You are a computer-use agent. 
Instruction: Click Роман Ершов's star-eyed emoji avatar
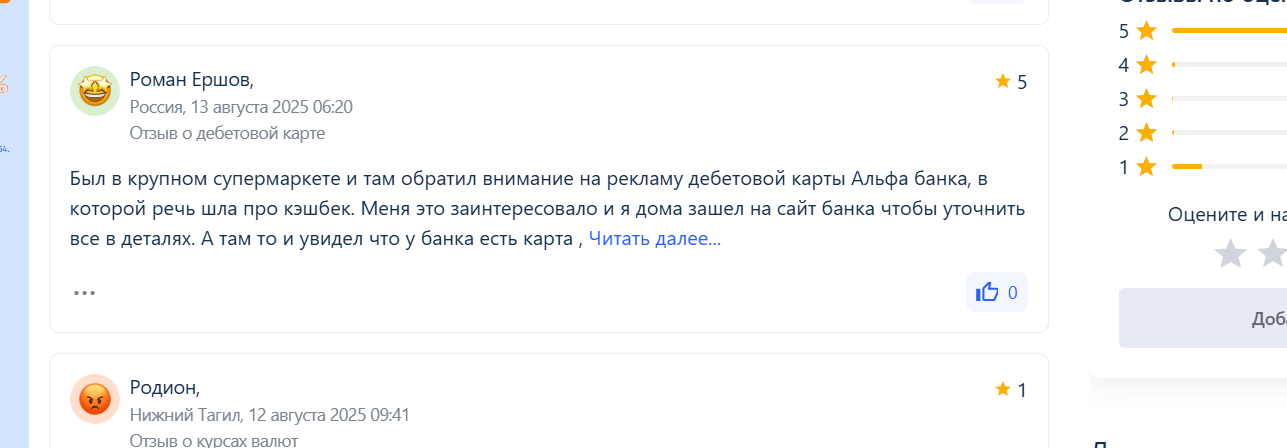point(95,92)
